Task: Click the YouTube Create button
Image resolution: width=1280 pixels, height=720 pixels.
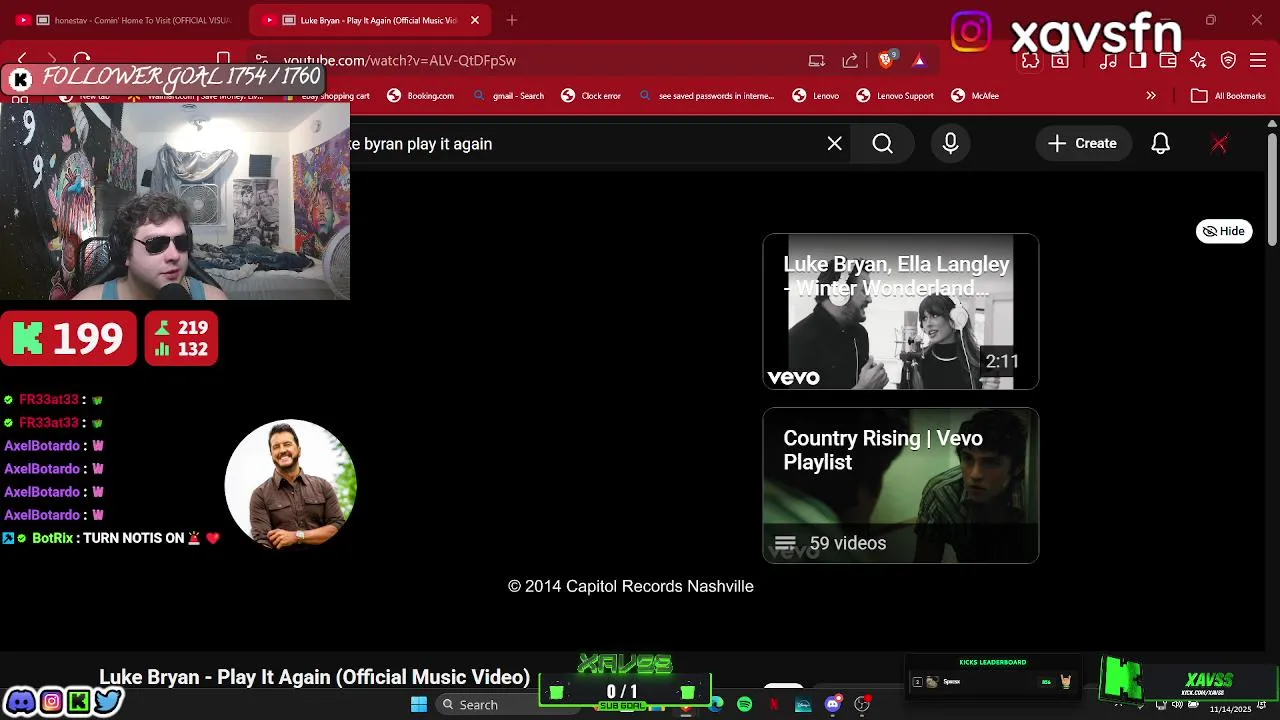Action: click(1083, 144)
